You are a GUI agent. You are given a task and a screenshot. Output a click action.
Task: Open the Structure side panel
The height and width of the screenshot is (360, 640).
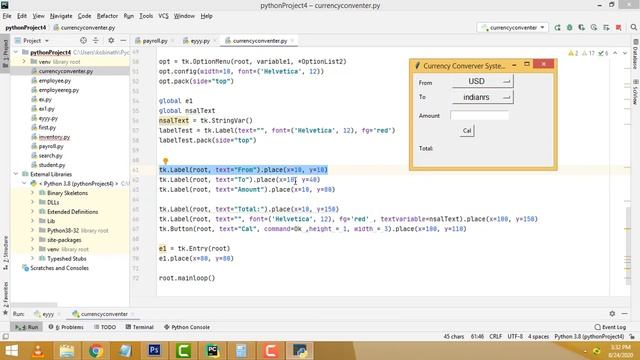[x=5, y=253]
